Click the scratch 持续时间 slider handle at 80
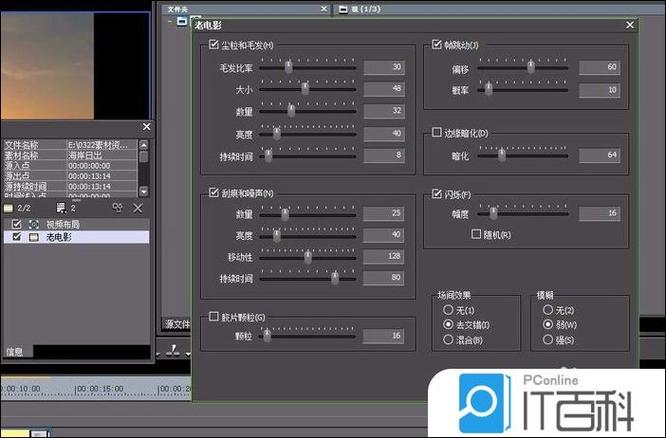The width and height of the screenshot is (666, 438). [335, 278]
